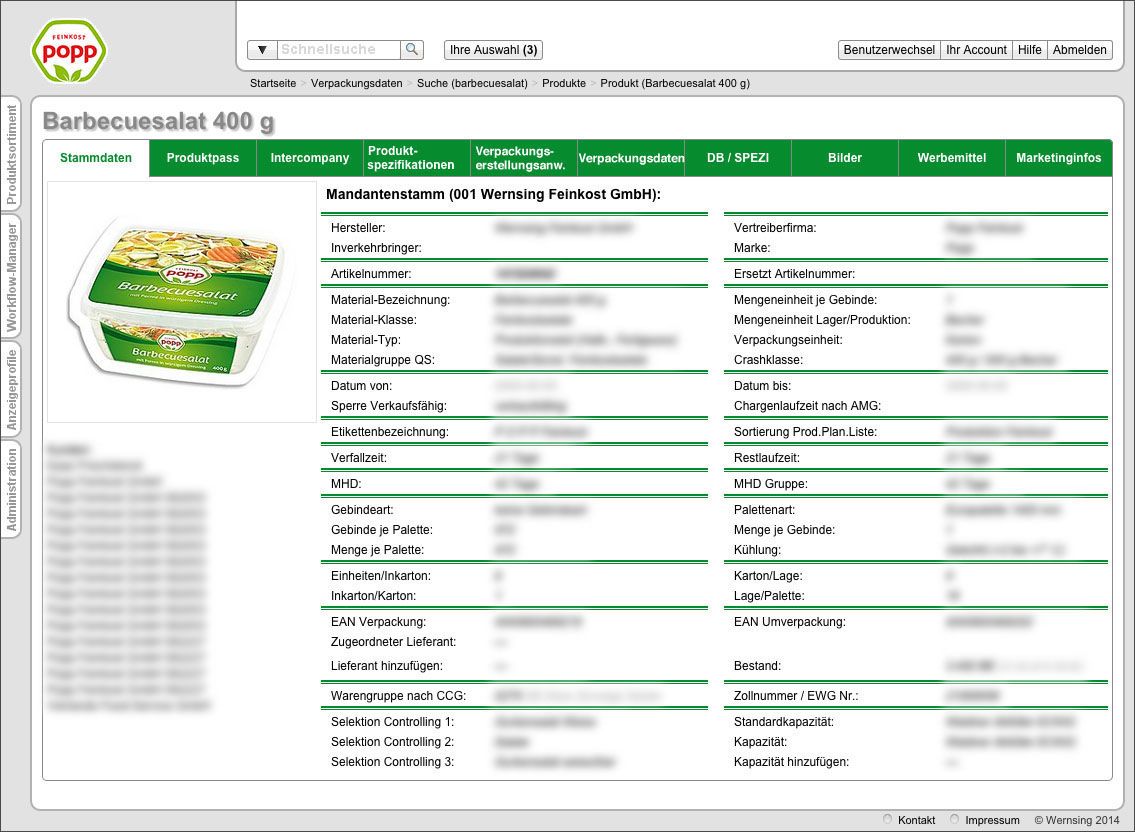Click the Sortierung Prod.Plan.Liste label
Viewport: 1135px width, 832px height.
805,432
